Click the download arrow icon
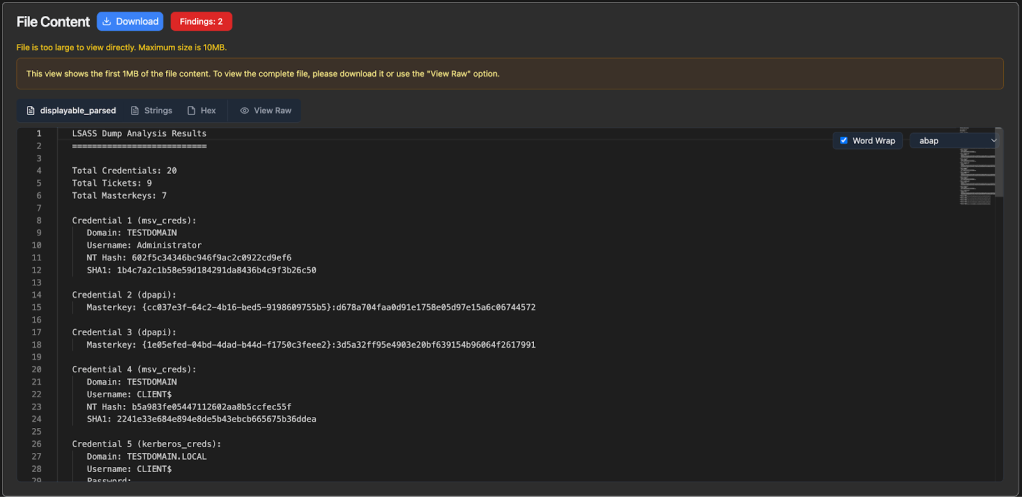This screenshot has width=1022, height=497. (x=107, y=21)
